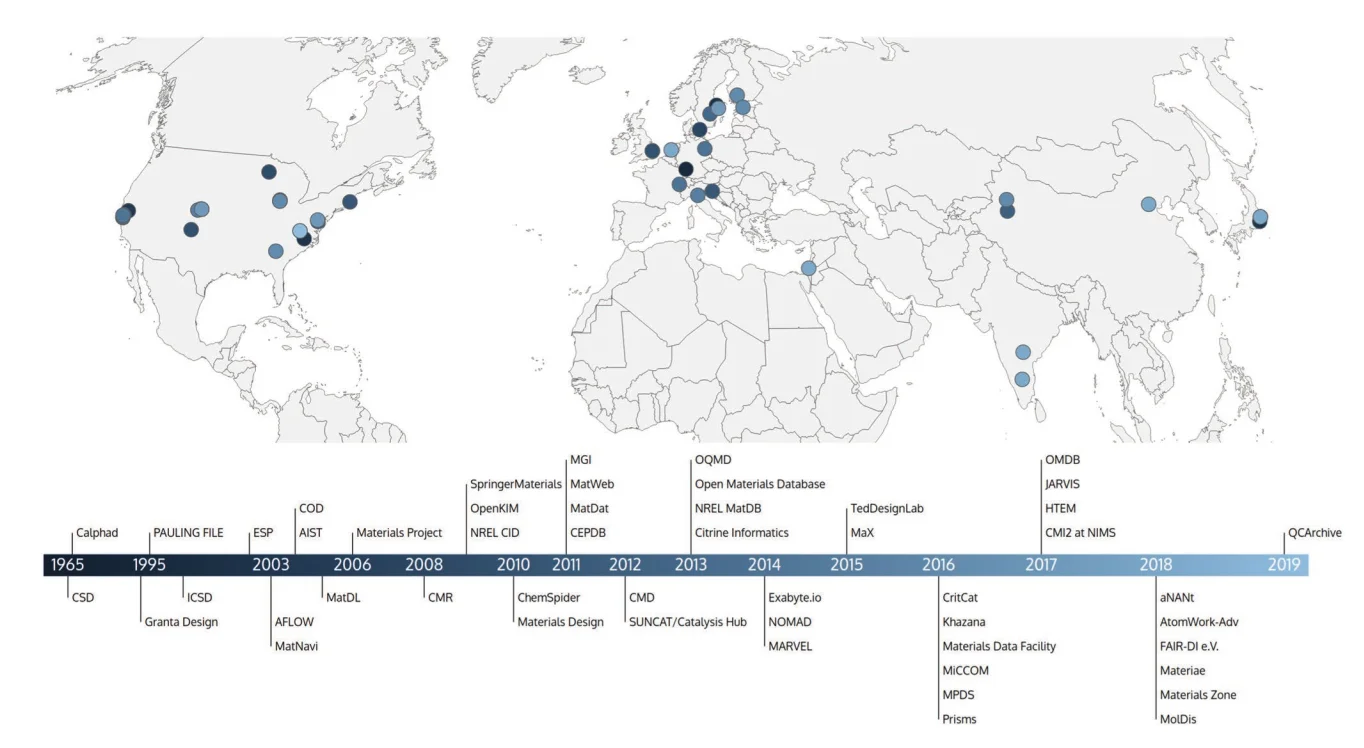Click the OpenKIM label
Image resolution: width=1364 pixels, height=748 pixels.
pos(495,508)
